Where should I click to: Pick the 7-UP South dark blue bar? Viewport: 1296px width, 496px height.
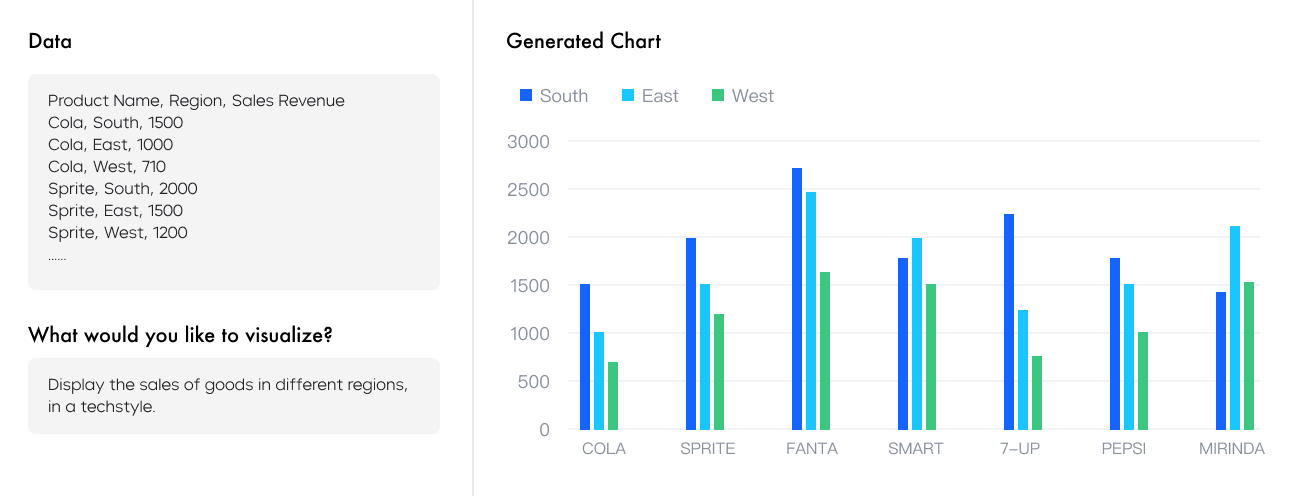pos(1009,321)
